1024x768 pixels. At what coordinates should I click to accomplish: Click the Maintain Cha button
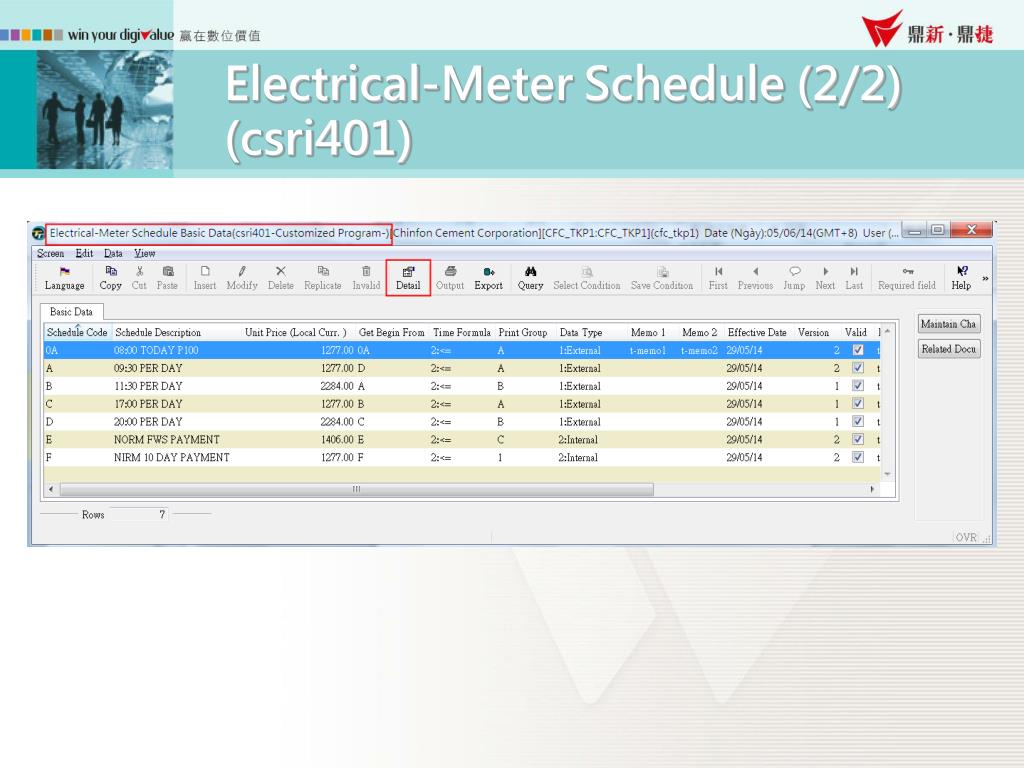[x=948, y=324]
